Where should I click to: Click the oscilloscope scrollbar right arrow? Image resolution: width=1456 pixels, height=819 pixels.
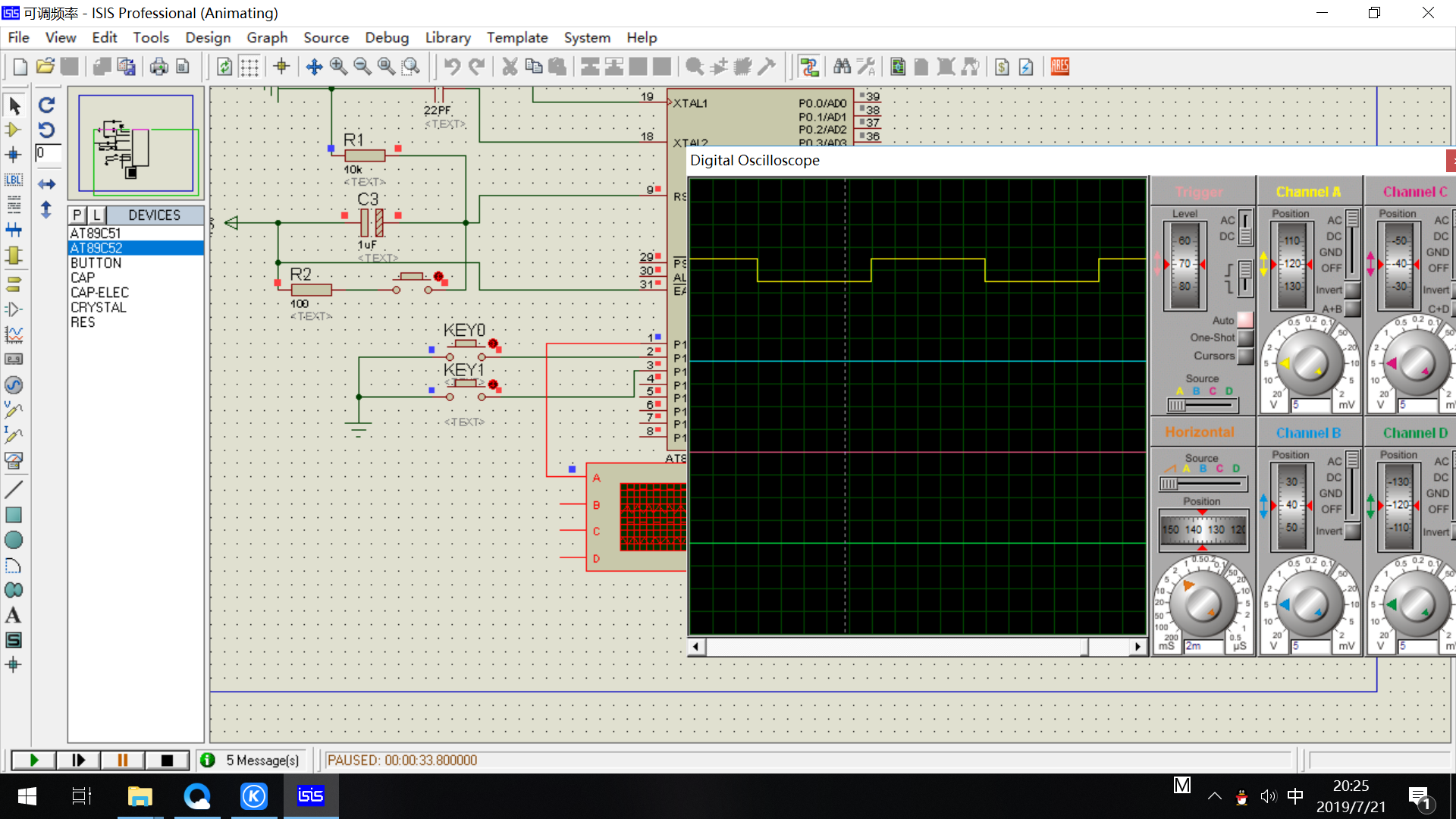[1137, 647]
